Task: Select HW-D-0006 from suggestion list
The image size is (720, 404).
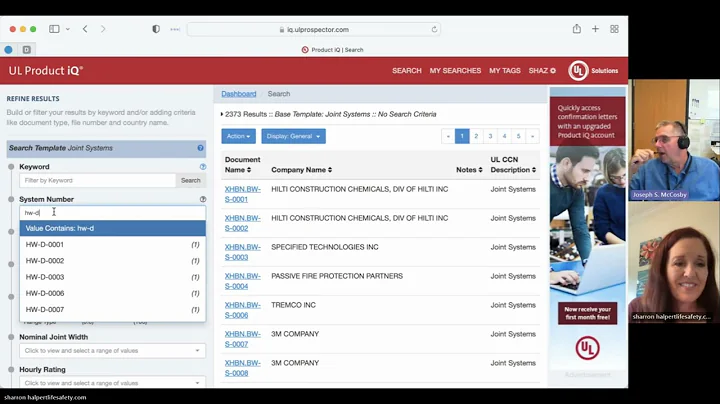Action: (112, 293)
